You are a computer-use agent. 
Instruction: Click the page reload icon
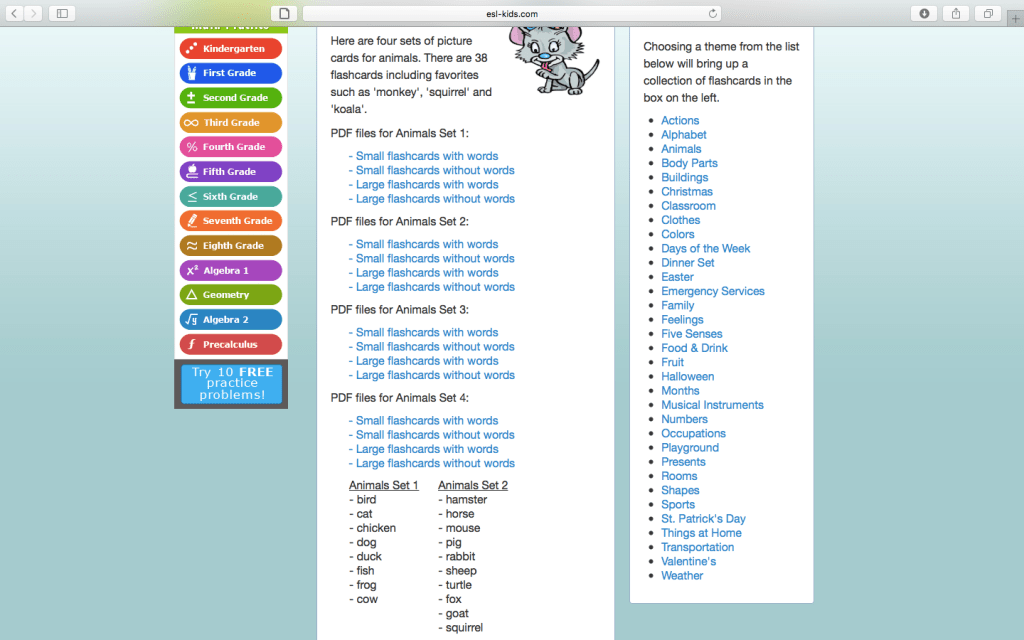point(713,13)
